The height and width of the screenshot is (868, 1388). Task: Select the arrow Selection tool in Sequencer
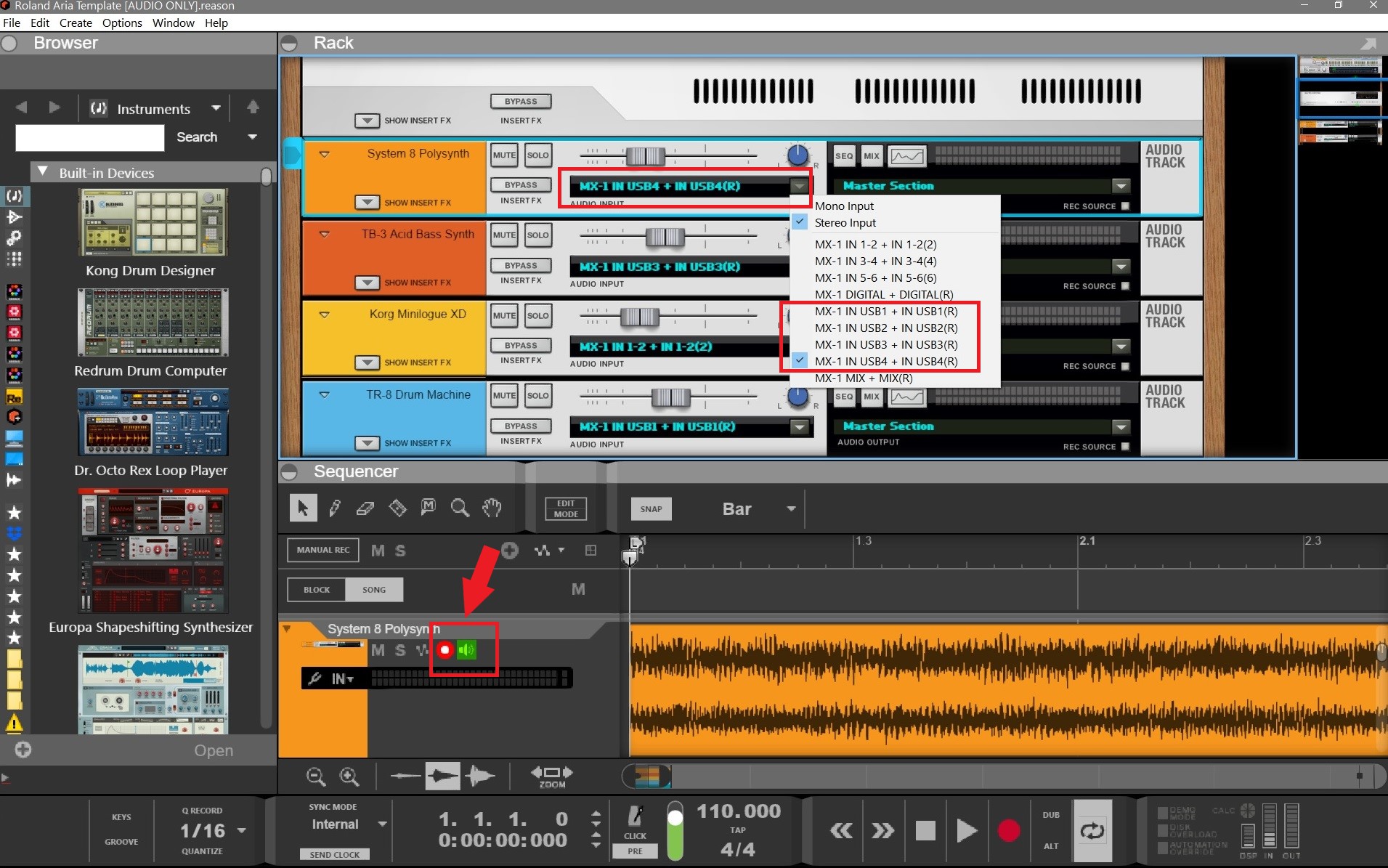pos(303,508)
